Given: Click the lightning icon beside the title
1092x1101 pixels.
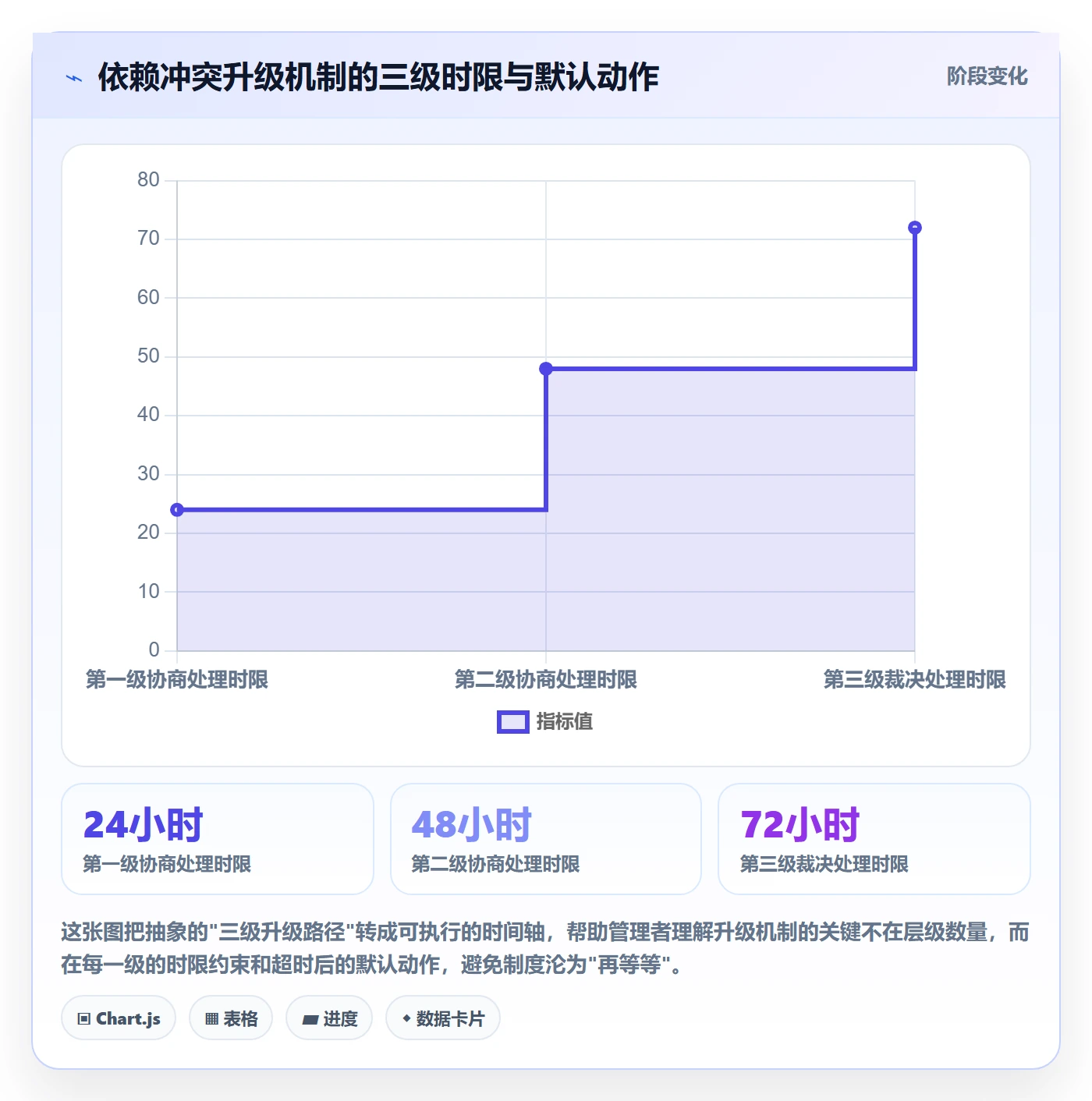Looking at the screenshot, I should tap(74, 78).
